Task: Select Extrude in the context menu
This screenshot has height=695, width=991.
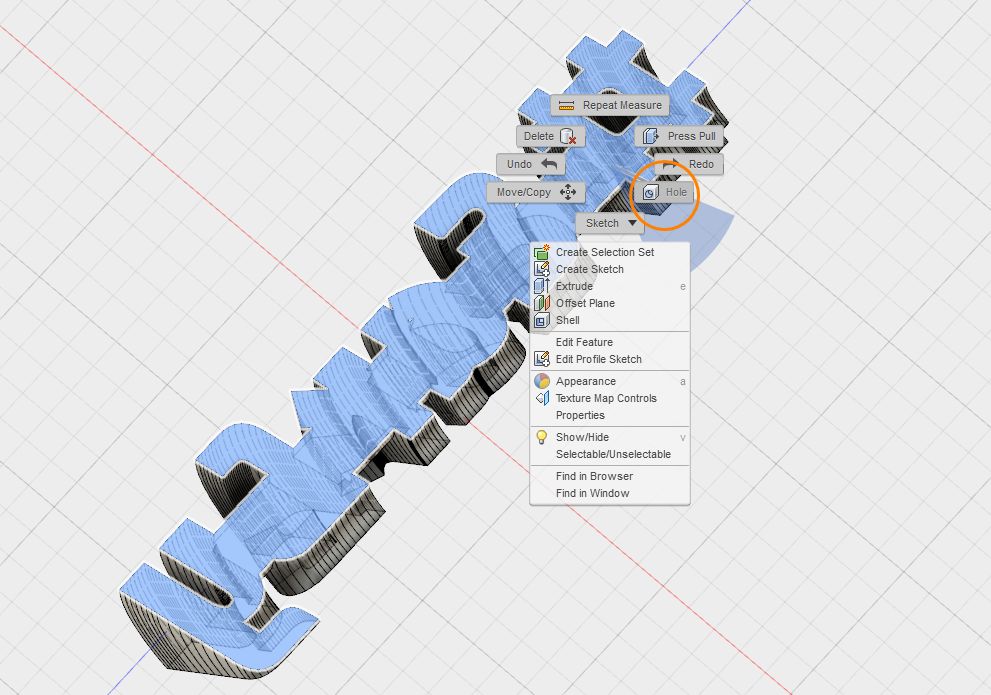Action: 574,286
